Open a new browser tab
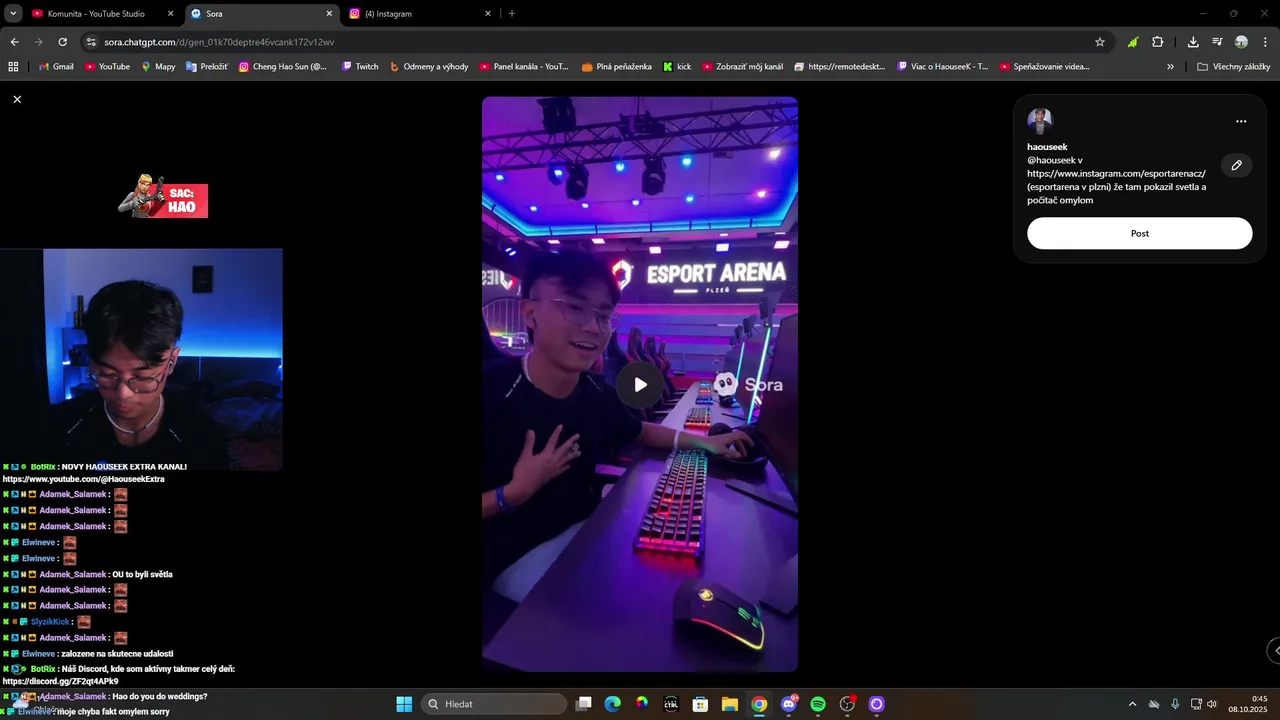Viewport: 1280px width, 720px height. [x=512, y=14]
